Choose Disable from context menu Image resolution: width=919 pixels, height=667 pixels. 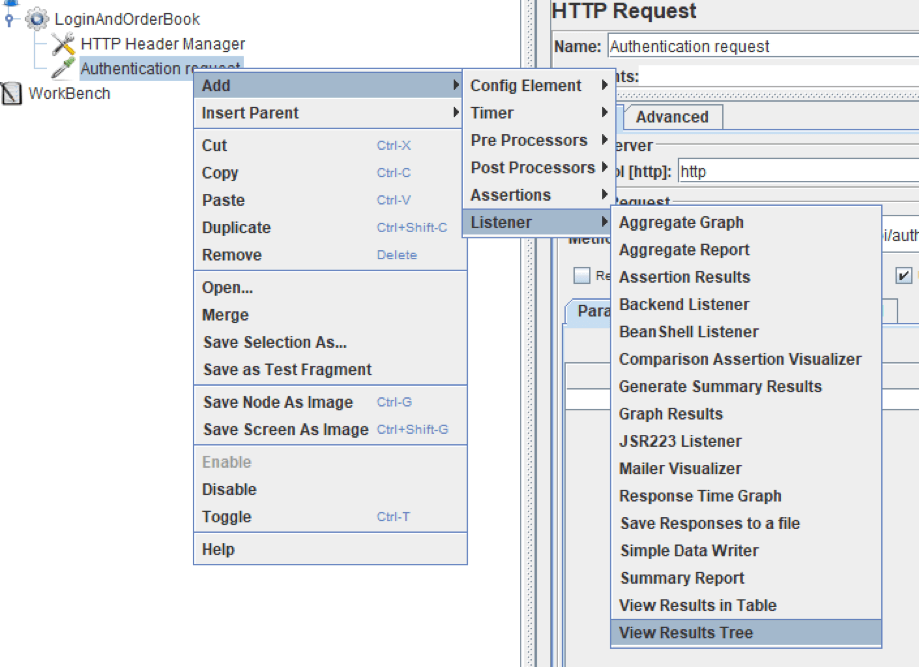click(329, 489)
